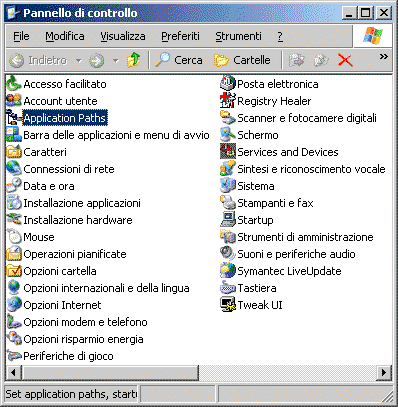The width and height of the screenshot is (398, 407).
Task: Click the red X delete toolbar button
Action: click(x=345, y=60)
